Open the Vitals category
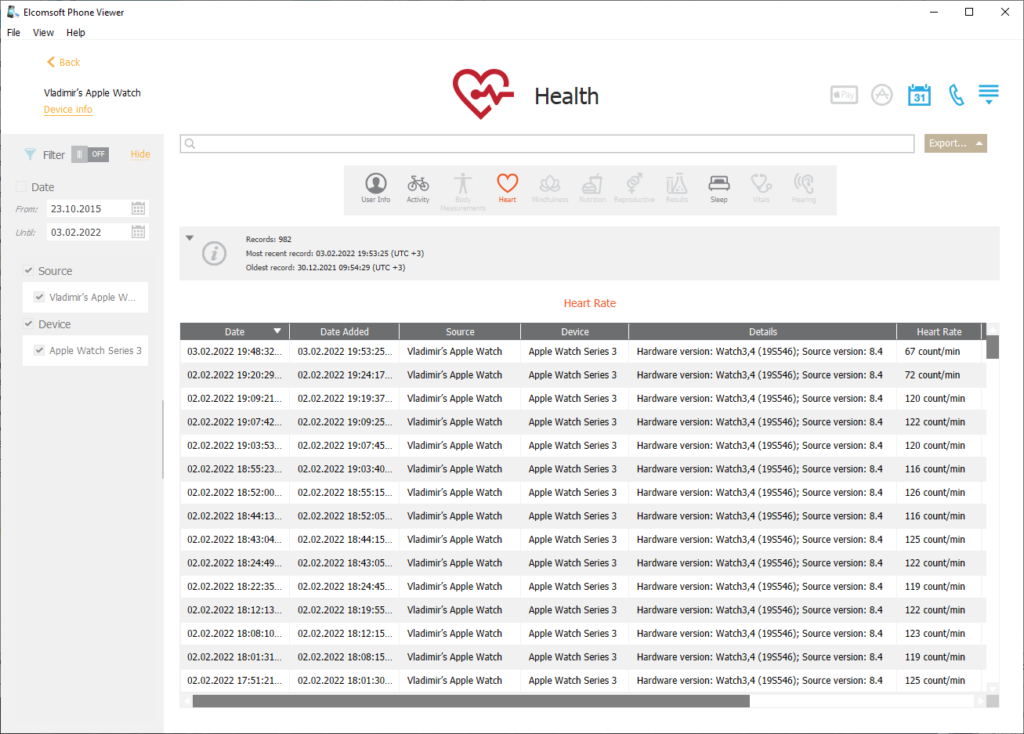 coord(761,188)
